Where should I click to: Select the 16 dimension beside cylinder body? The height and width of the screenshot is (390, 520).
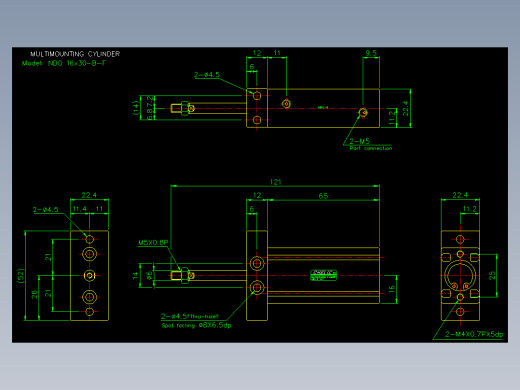coord(392,289)
